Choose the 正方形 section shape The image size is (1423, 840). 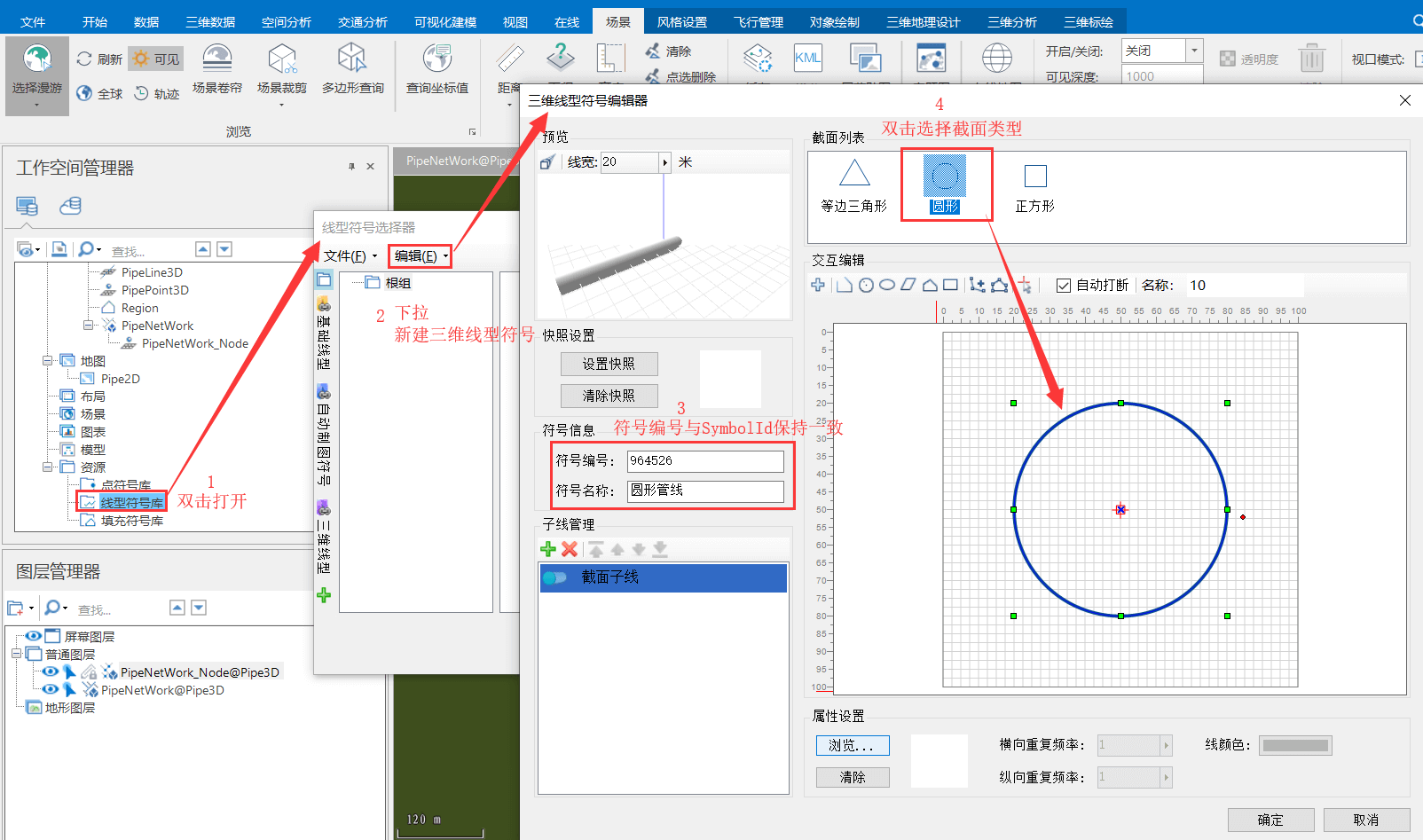point(1034,185)
